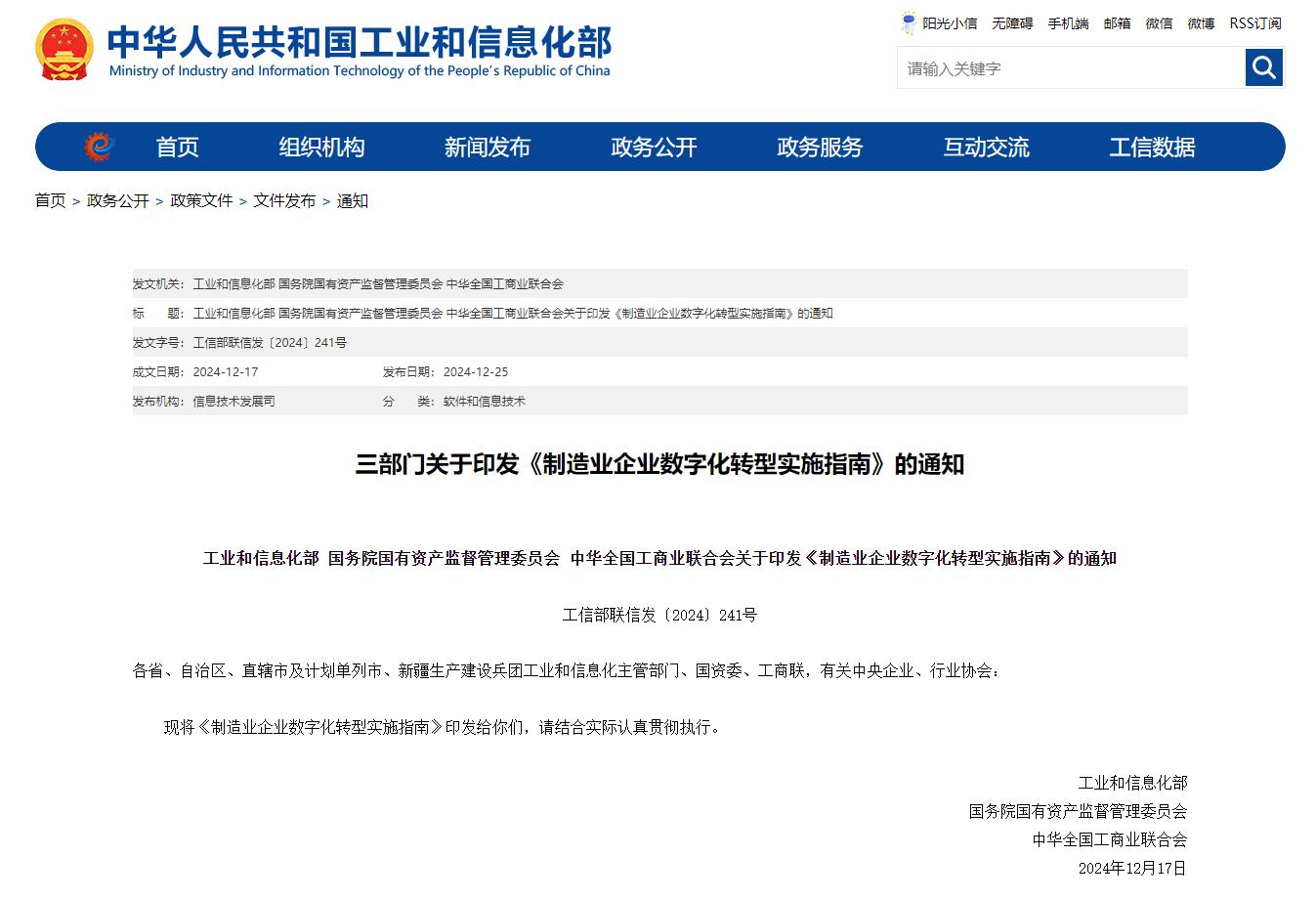This screenshot has width=1316, height=899.
Task: Click the magnifier search button
Action: click(1263, 67)
